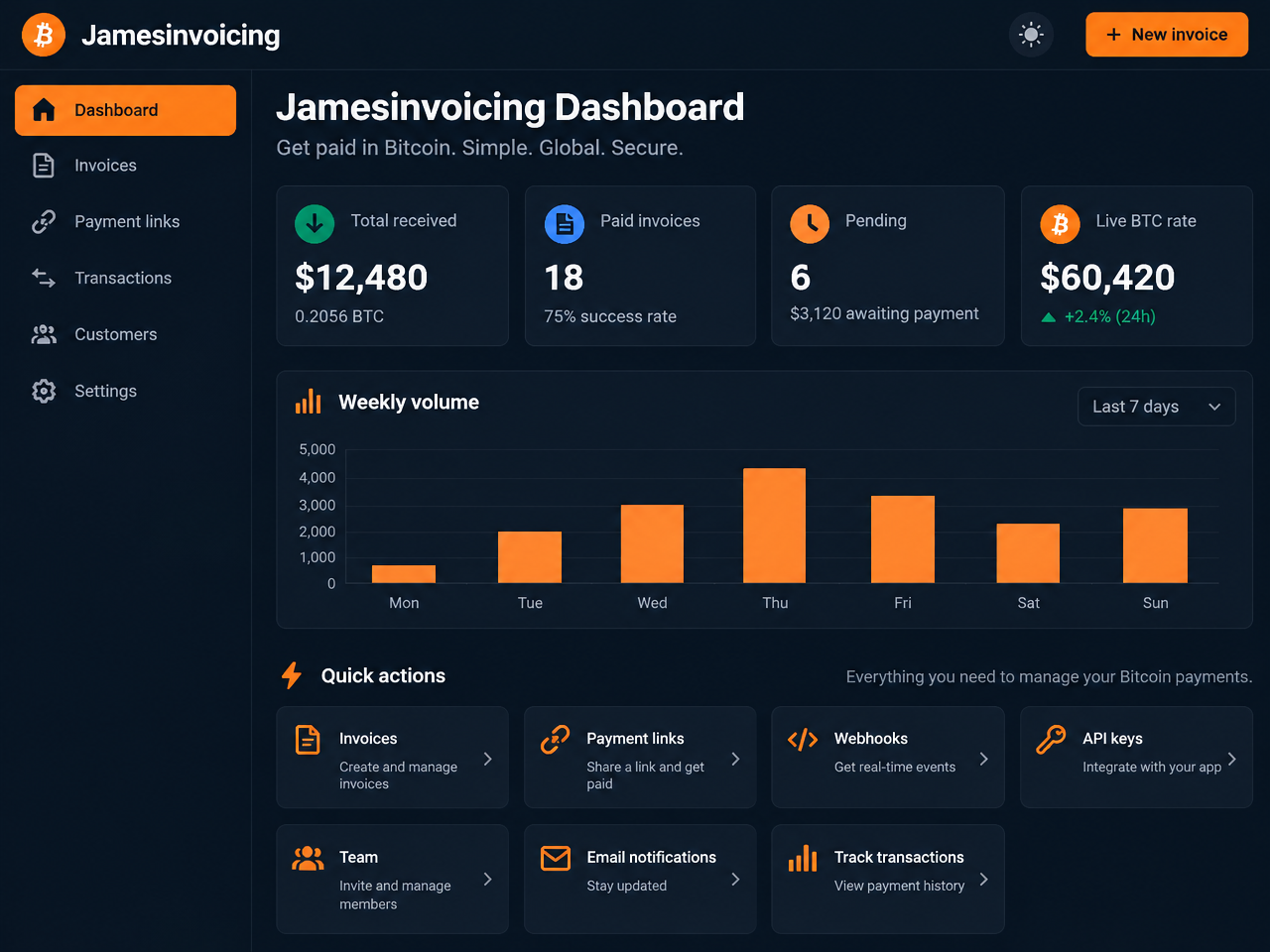The height and width of the screenshot is (952, 1270).
Task: Open the Email notifications quick action card
Action: point(640,879)
